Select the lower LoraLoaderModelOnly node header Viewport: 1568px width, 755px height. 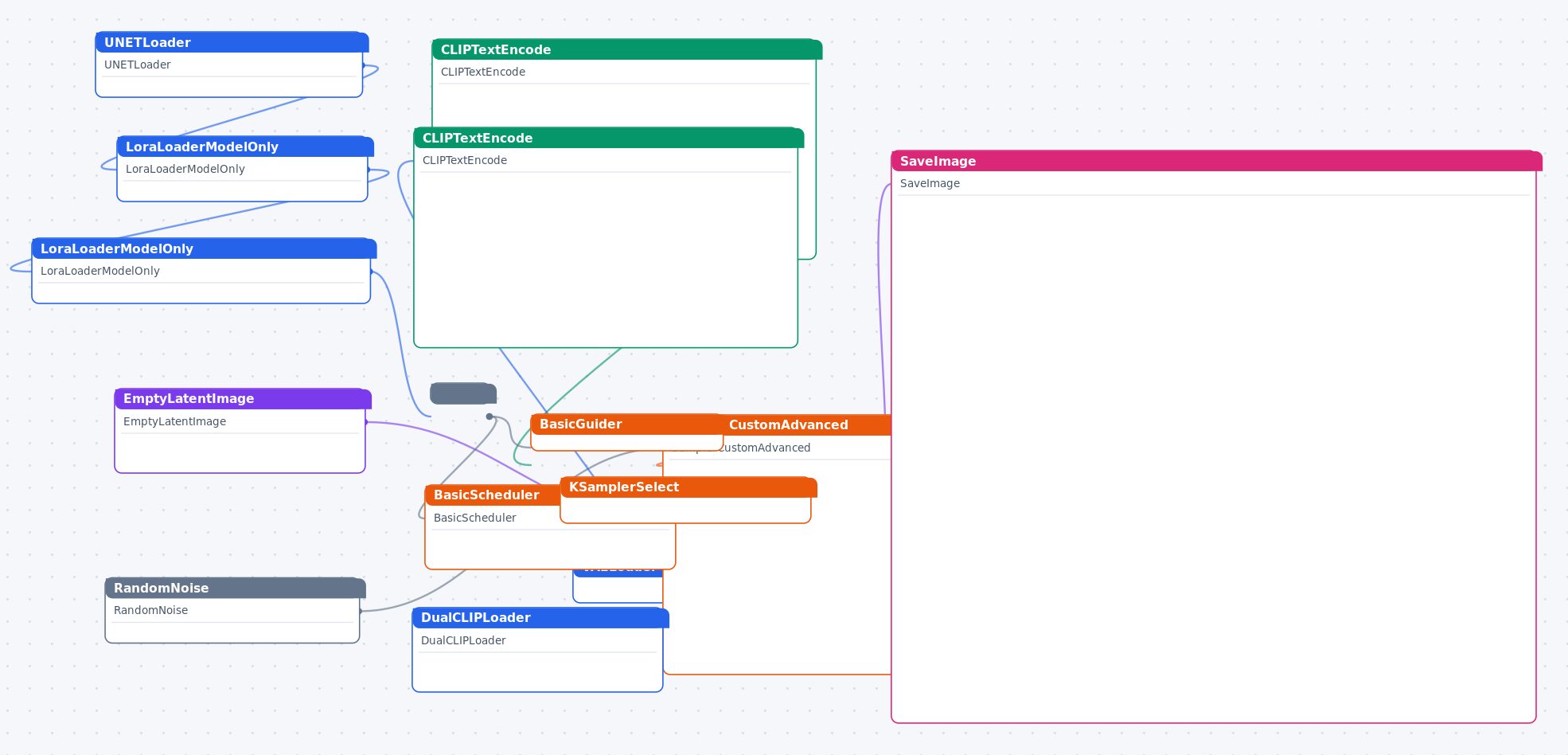(x=204, y=248)
